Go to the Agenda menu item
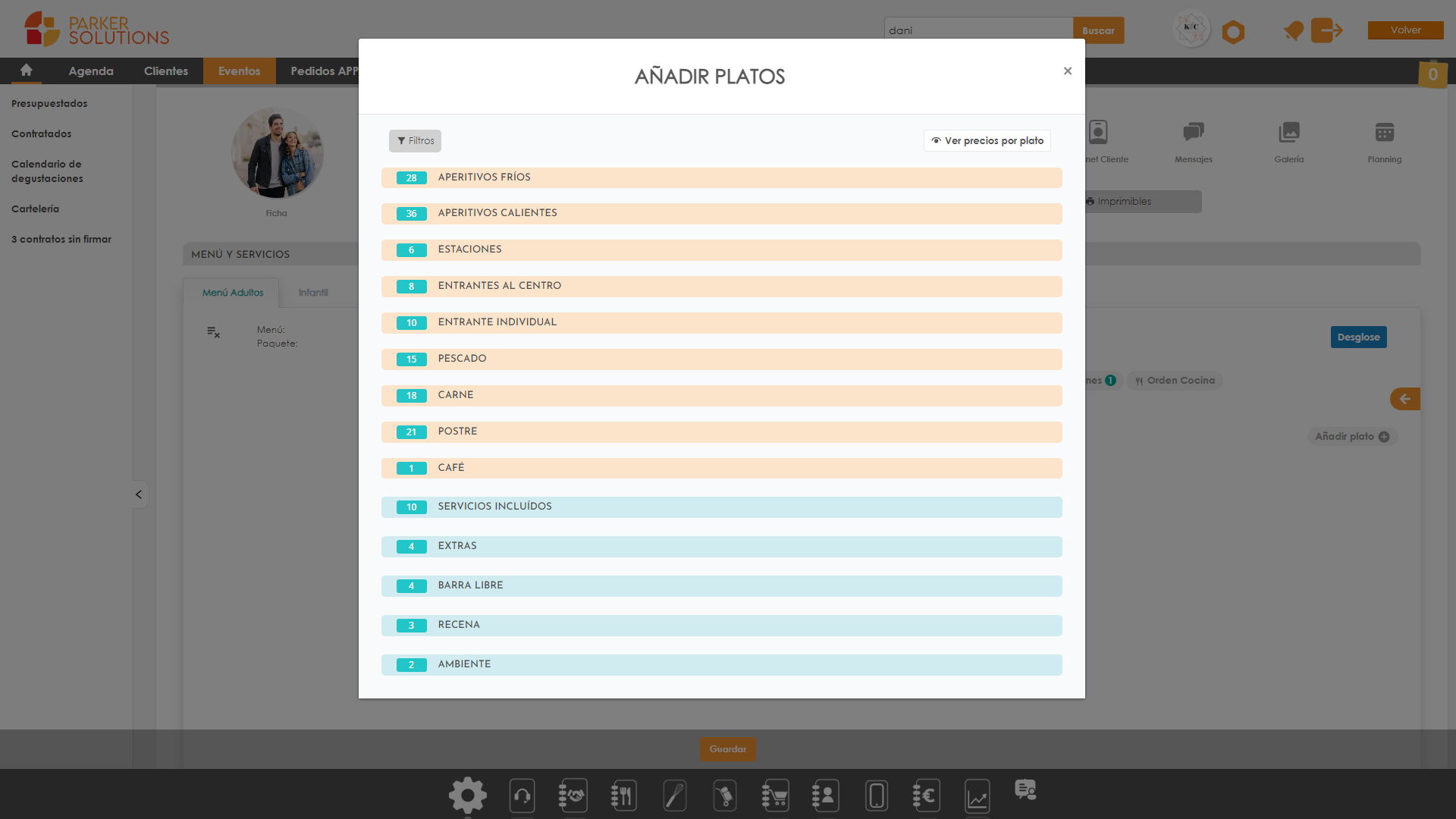The image size is (1456, 819). (x=91, y=71)
